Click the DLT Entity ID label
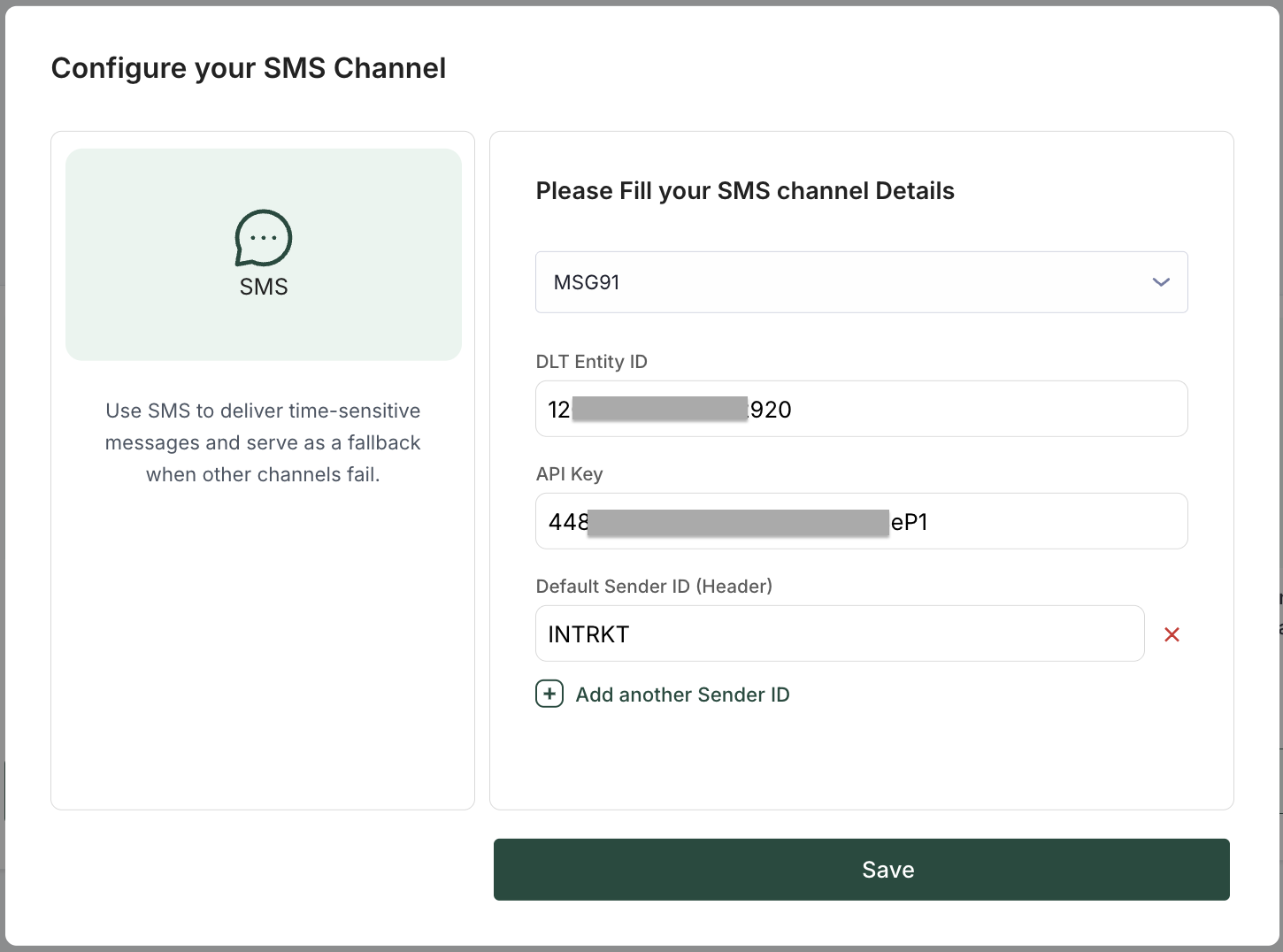 click(592, 362)
